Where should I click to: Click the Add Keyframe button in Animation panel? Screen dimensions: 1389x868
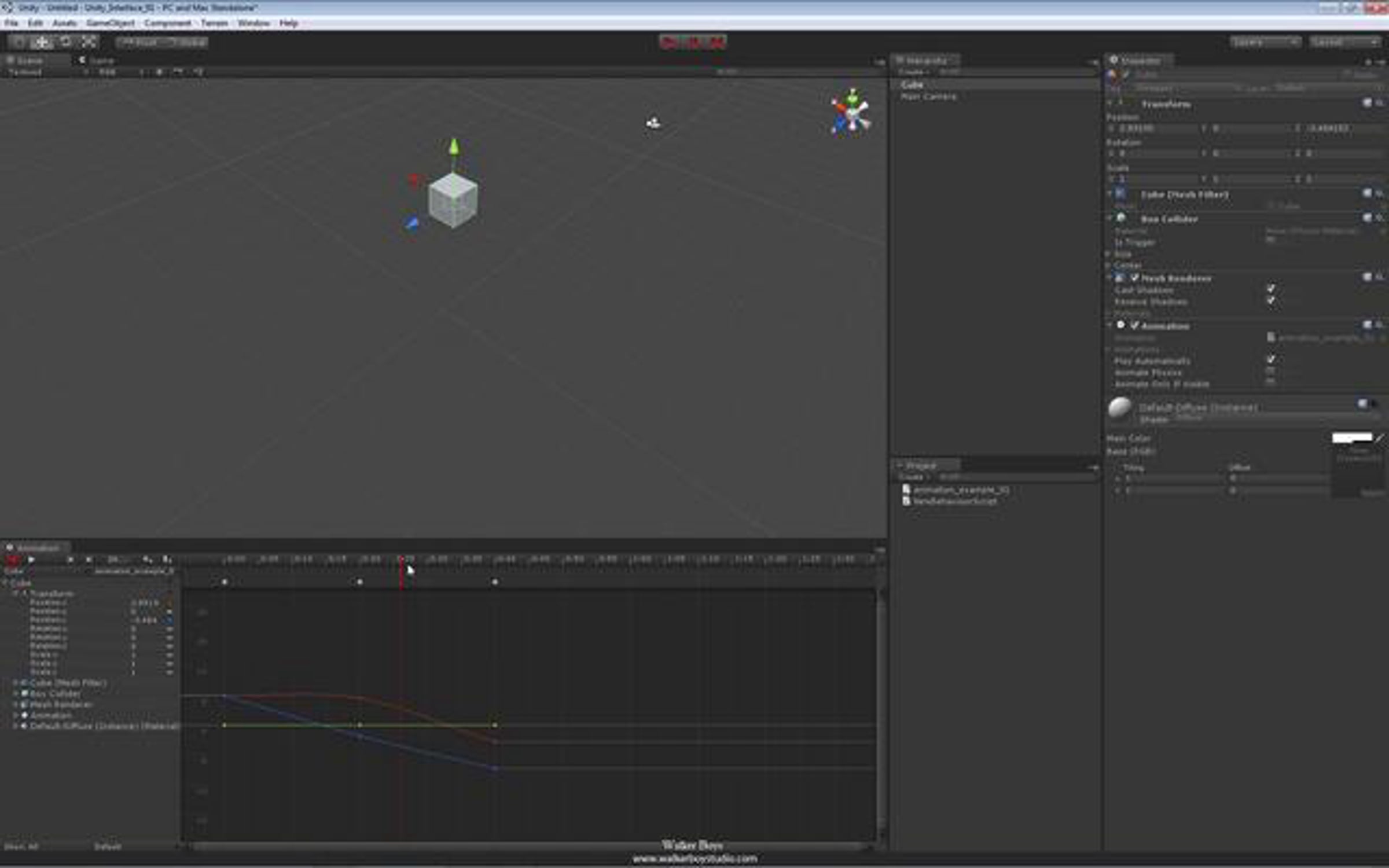click(148, 560)
